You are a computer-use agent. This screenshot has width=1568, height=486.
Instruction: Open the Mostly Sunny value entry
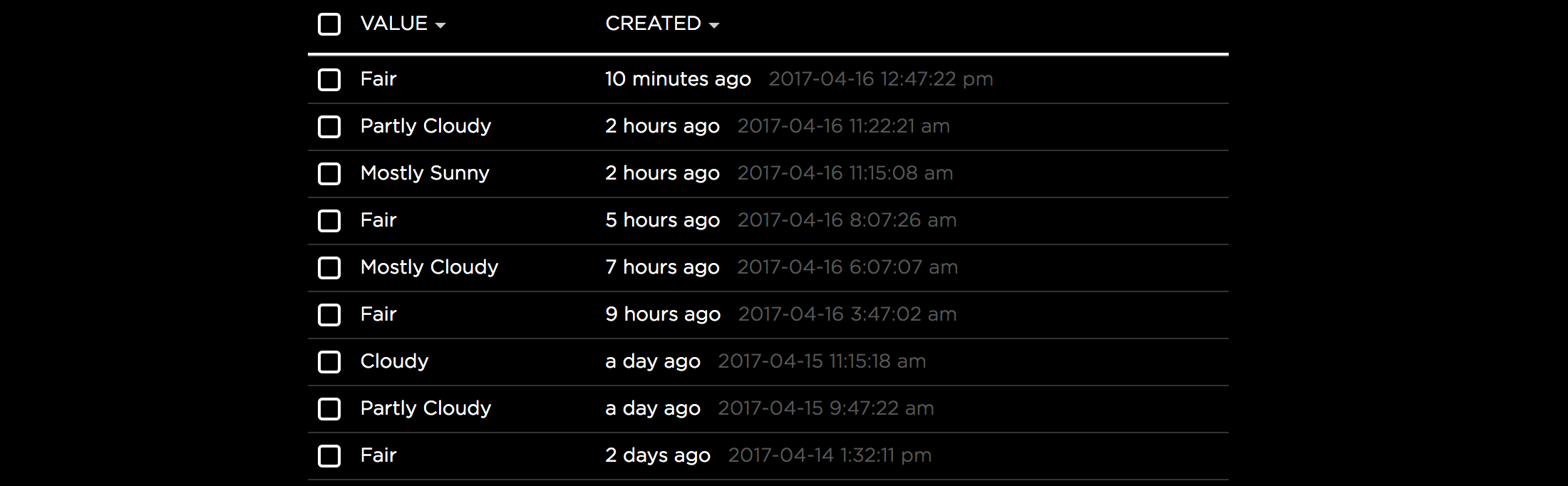425,173
